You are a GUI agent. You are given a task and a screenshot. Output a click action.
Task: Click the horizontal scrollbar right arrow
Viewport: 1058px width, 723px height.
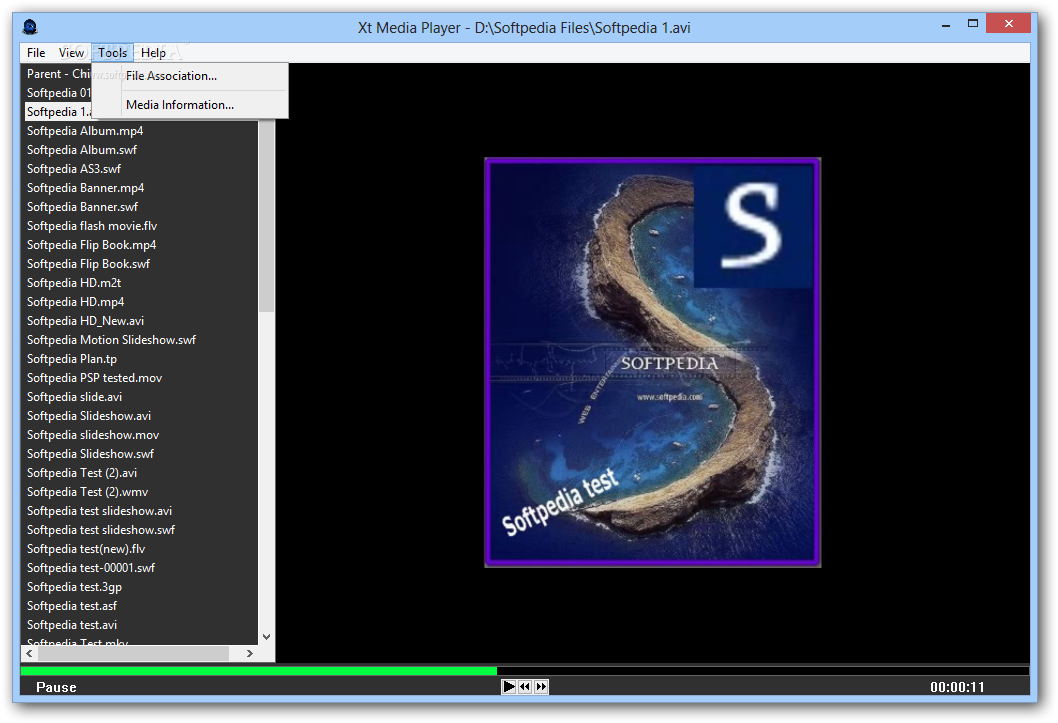tap(250, 654)
